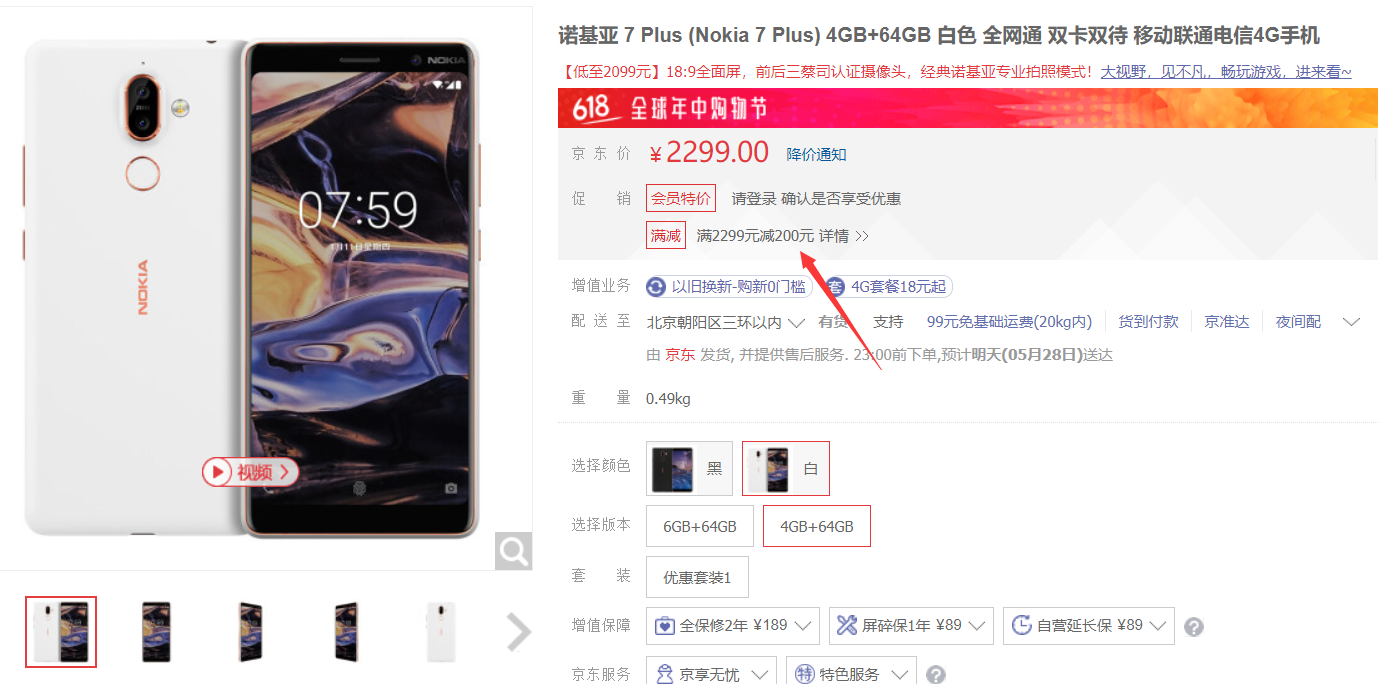
Task: Choose the 4GB+64GB version
Action: point(817,526)
